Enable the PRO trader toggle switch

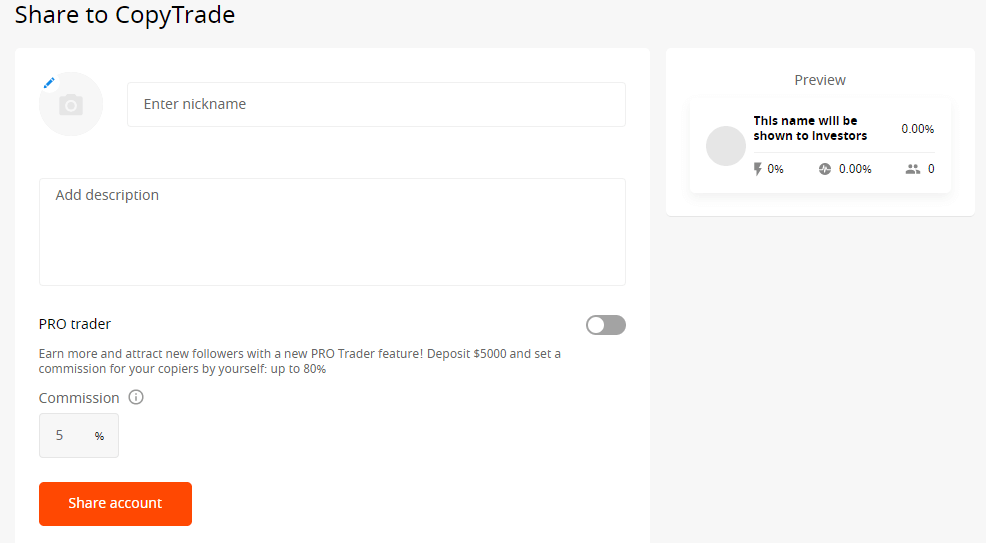click(605, 325)
